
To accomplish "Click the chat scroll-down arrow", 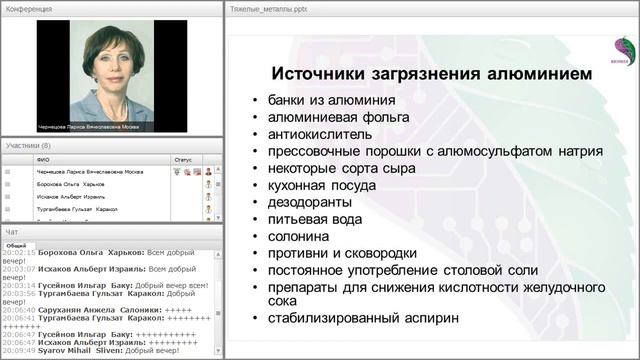I will 218,351.
